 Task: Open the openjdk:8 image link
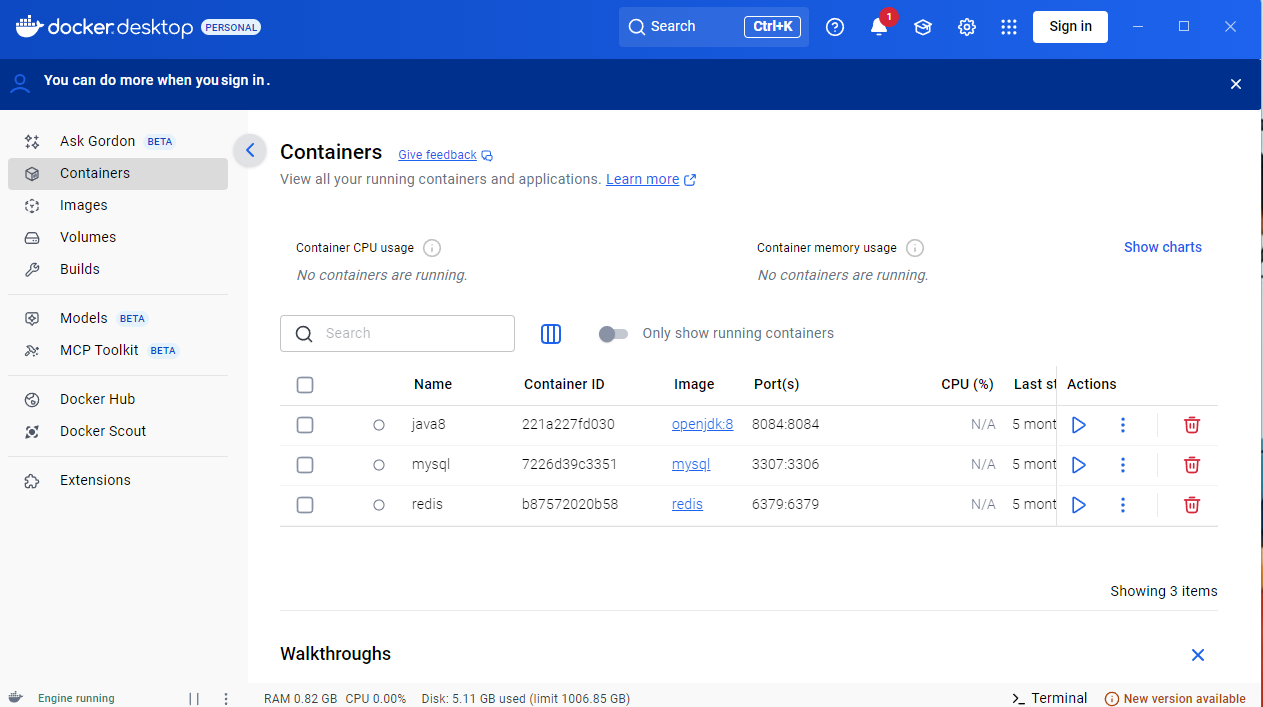702,425
